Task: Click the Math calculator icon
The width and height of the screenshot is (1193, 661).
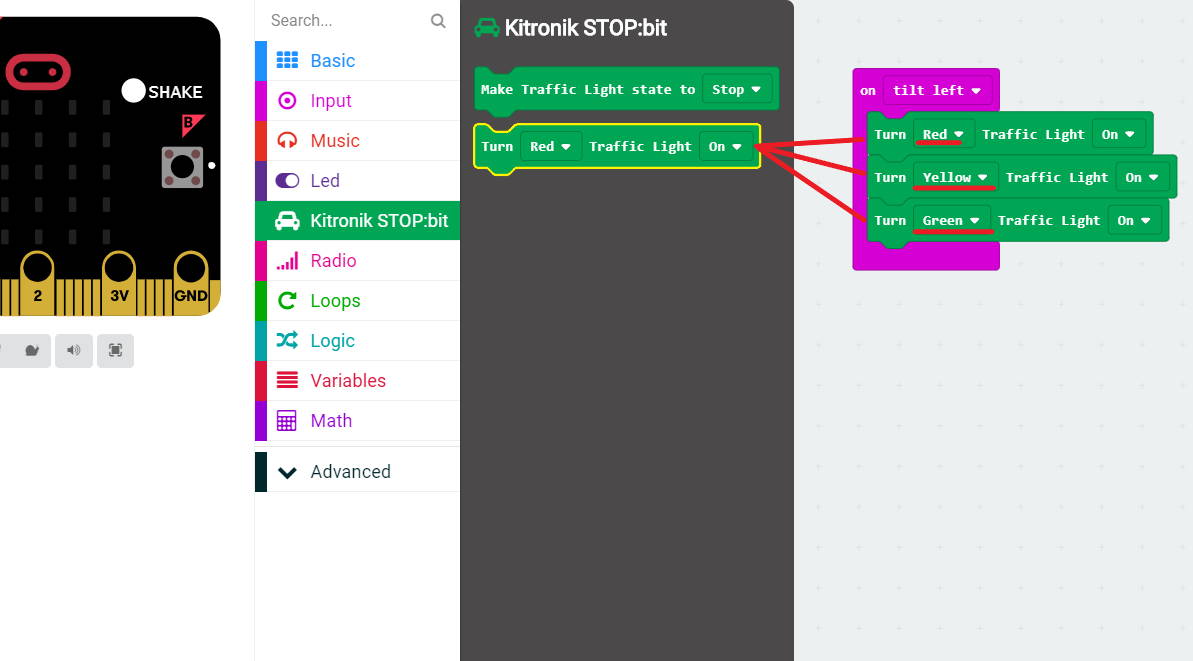Action: pos(287,421)
